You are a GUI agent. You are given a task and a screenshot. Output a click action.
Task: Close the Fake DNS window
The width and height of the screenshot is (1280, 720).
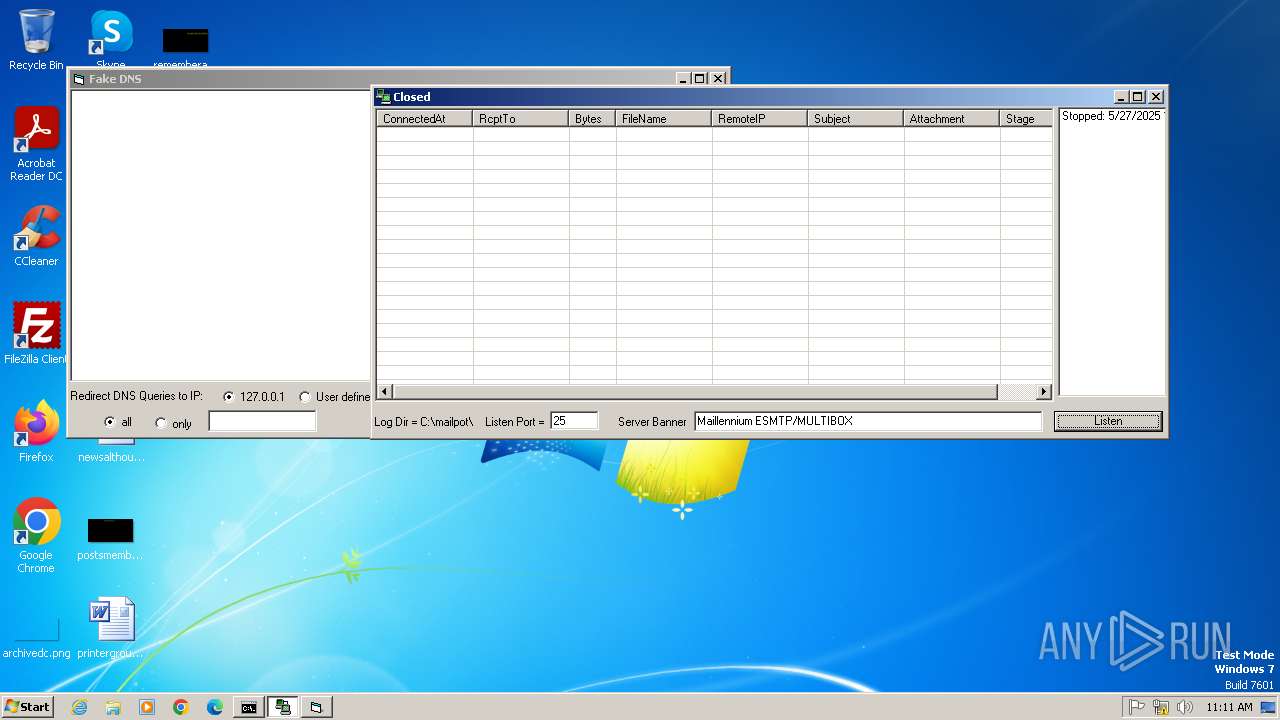(718, 79)
